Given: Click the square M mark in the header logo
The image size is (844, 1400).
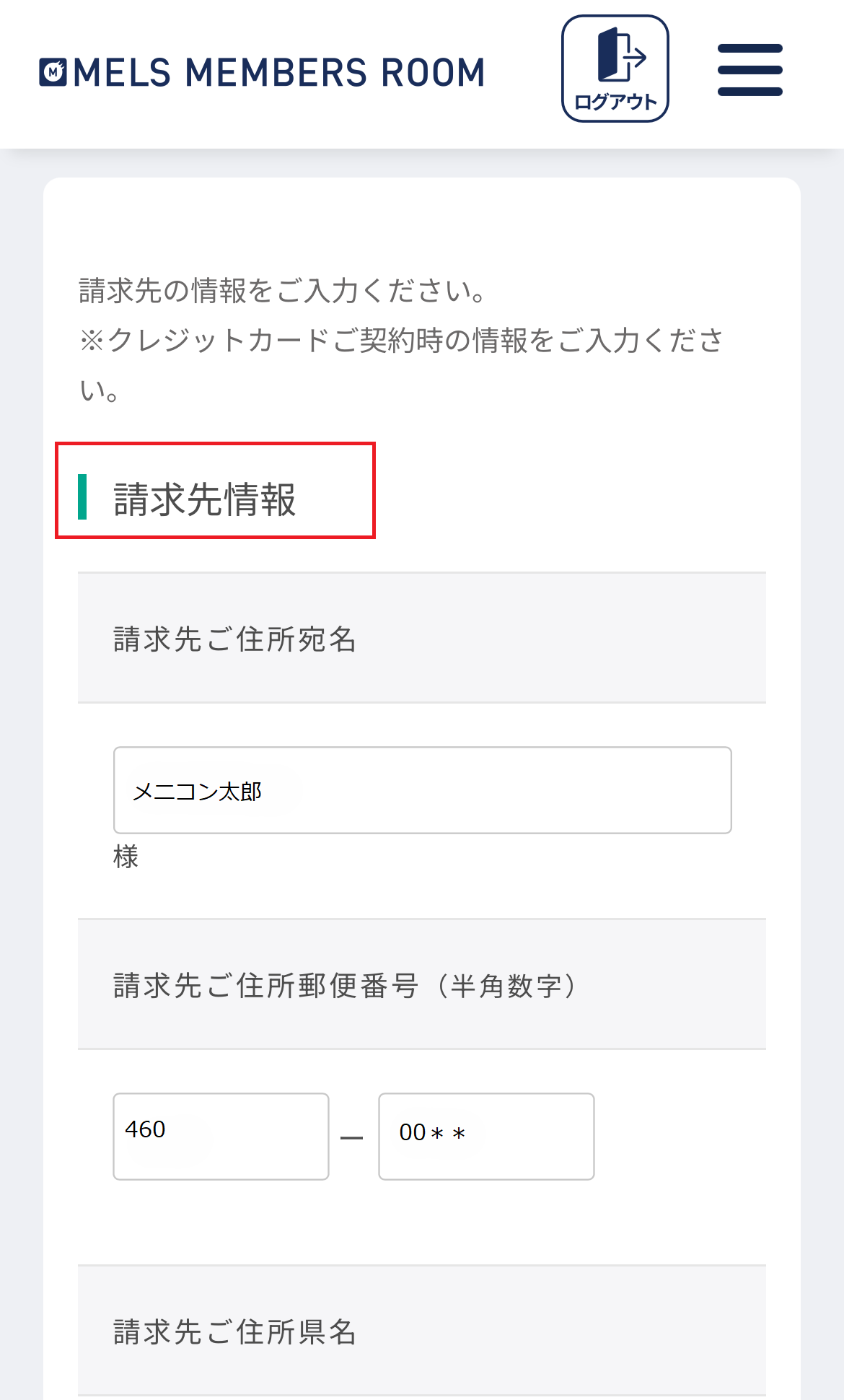Looking at the screenshot, I should coord(55,70).
